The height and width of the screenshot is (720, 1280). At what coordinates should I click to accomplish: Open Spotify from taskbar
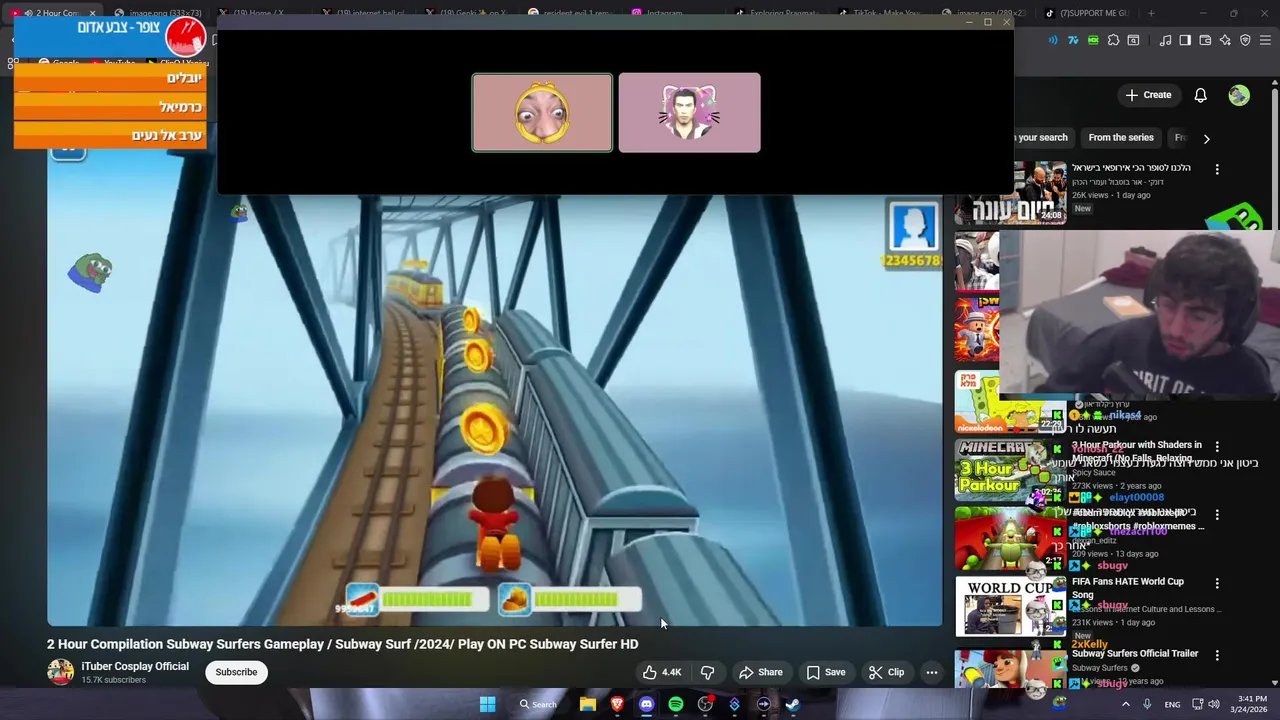(x=676, y=704)
